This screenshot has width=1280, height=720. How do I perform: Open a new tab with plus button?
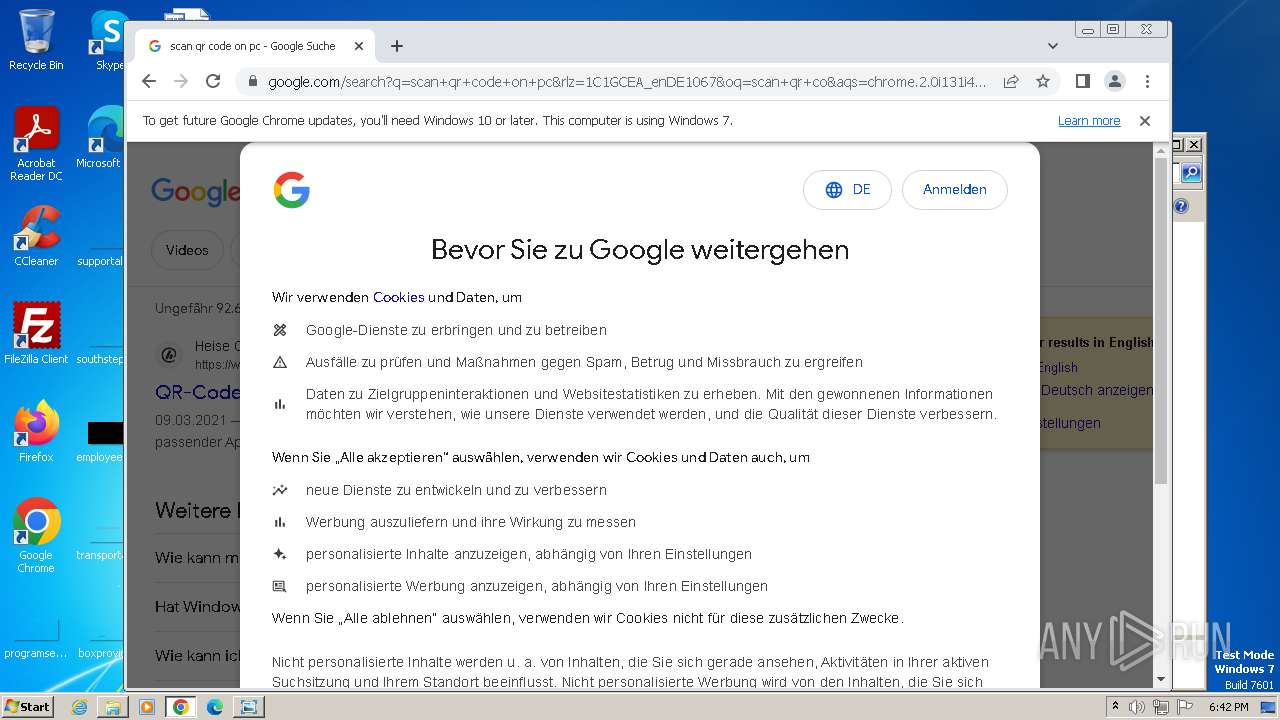tap(397, 46)
